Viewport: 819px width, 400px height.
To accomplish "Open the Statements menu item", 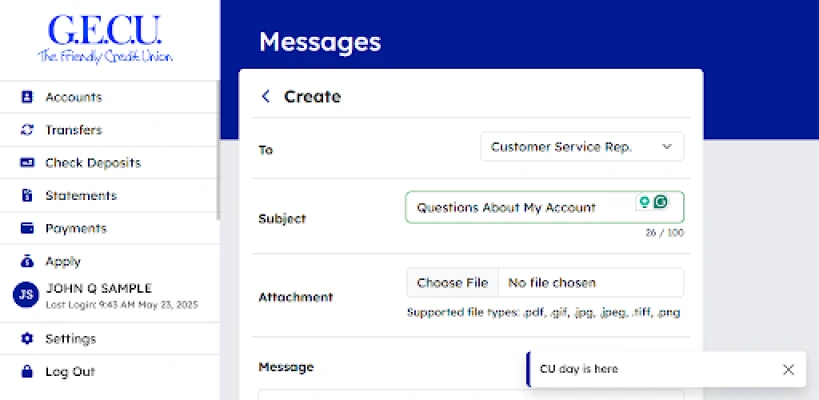I will 80,196.
